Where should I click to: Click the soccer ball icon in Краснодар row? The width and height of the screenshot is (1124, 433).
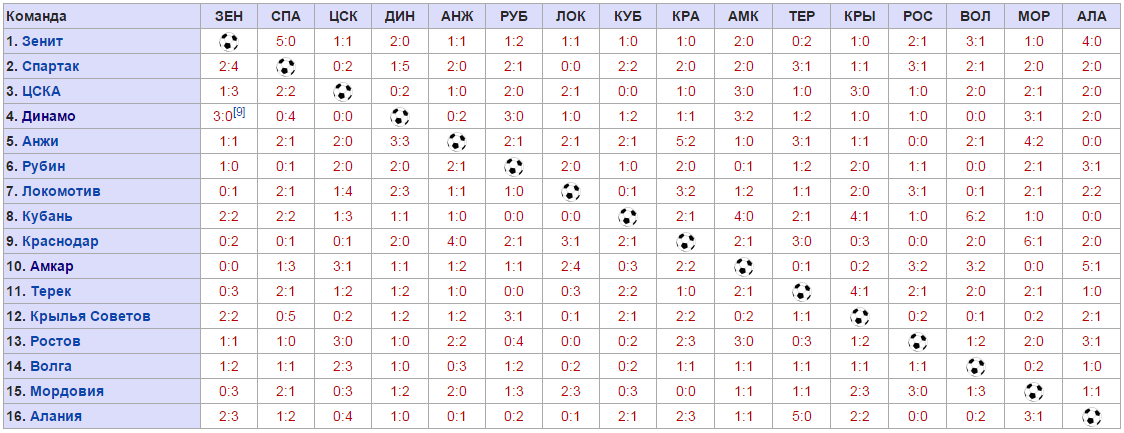pyautogui.click(x=685, y=242)
